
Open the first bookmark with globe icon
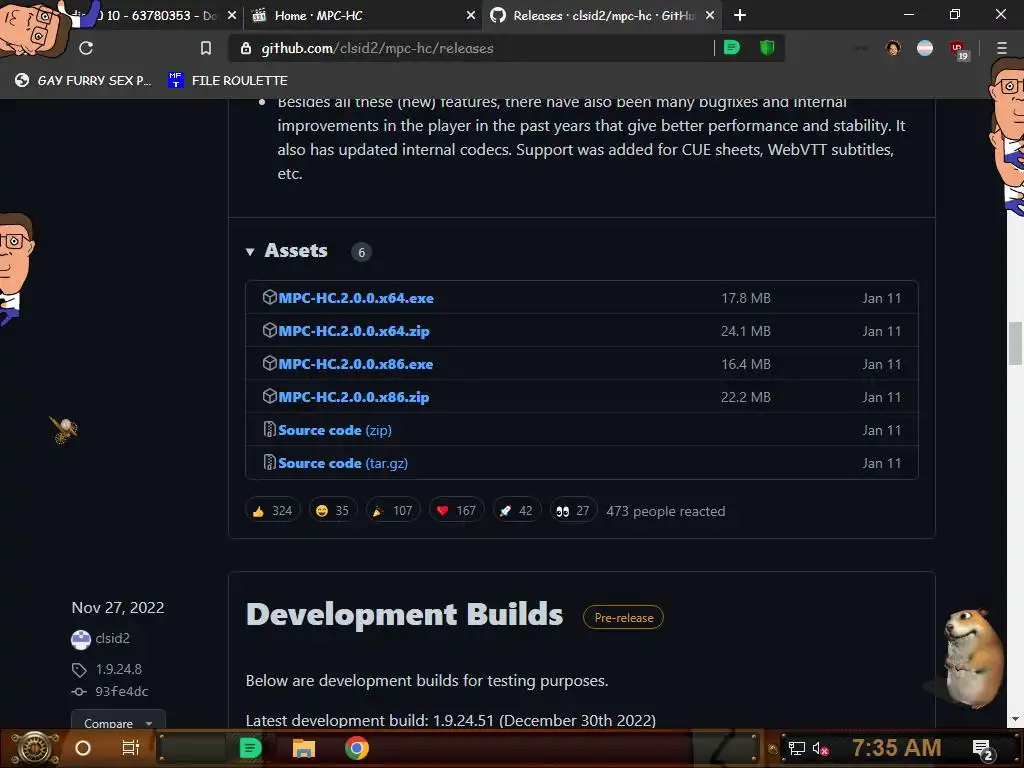click(83, 80)
